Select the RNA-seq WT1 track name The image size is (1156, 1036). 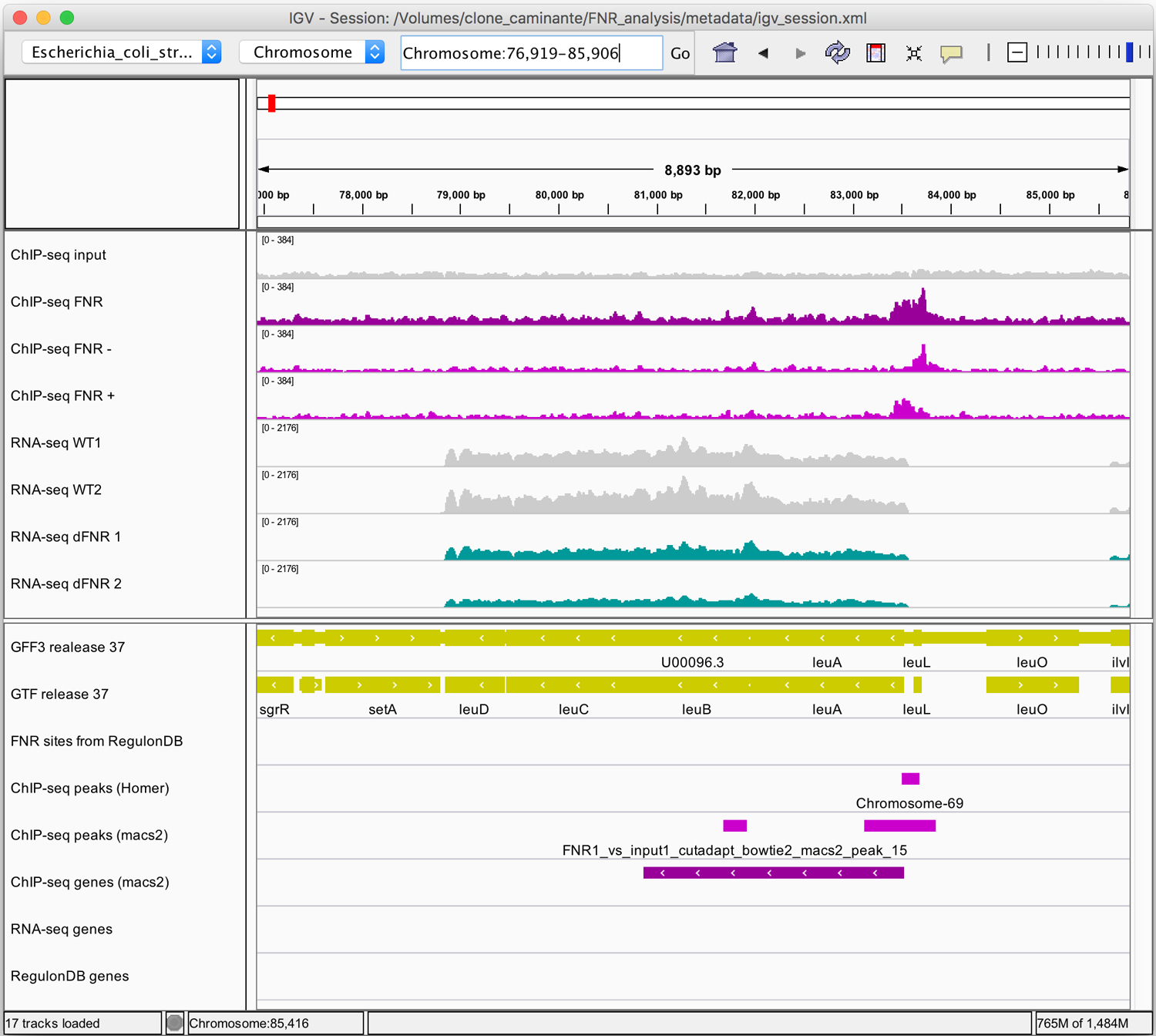coord(55,443)
